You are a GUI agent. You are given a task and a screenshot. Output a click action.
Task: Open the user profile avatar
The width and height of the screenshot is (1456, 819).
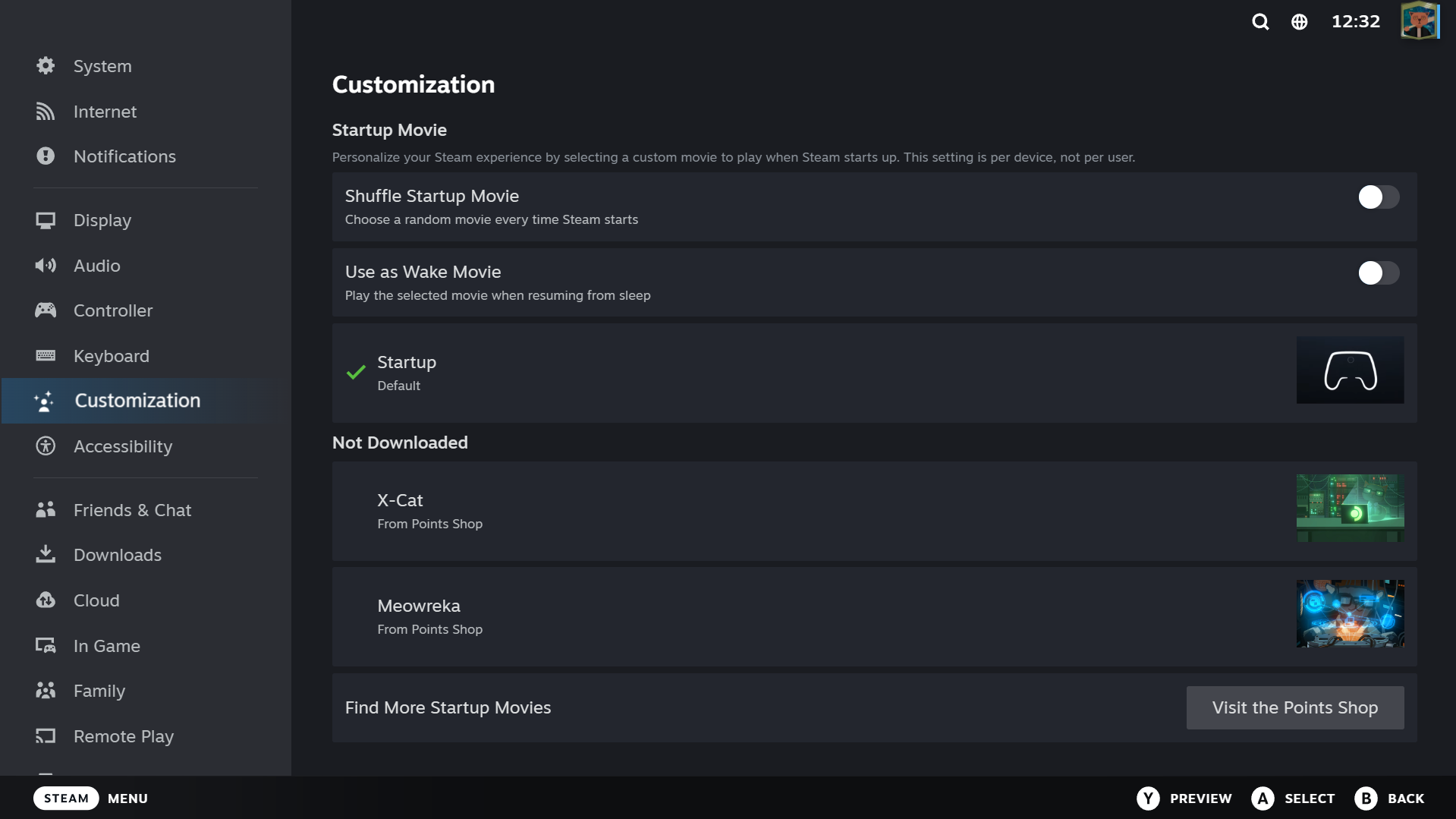click(x=1420, y=21)
